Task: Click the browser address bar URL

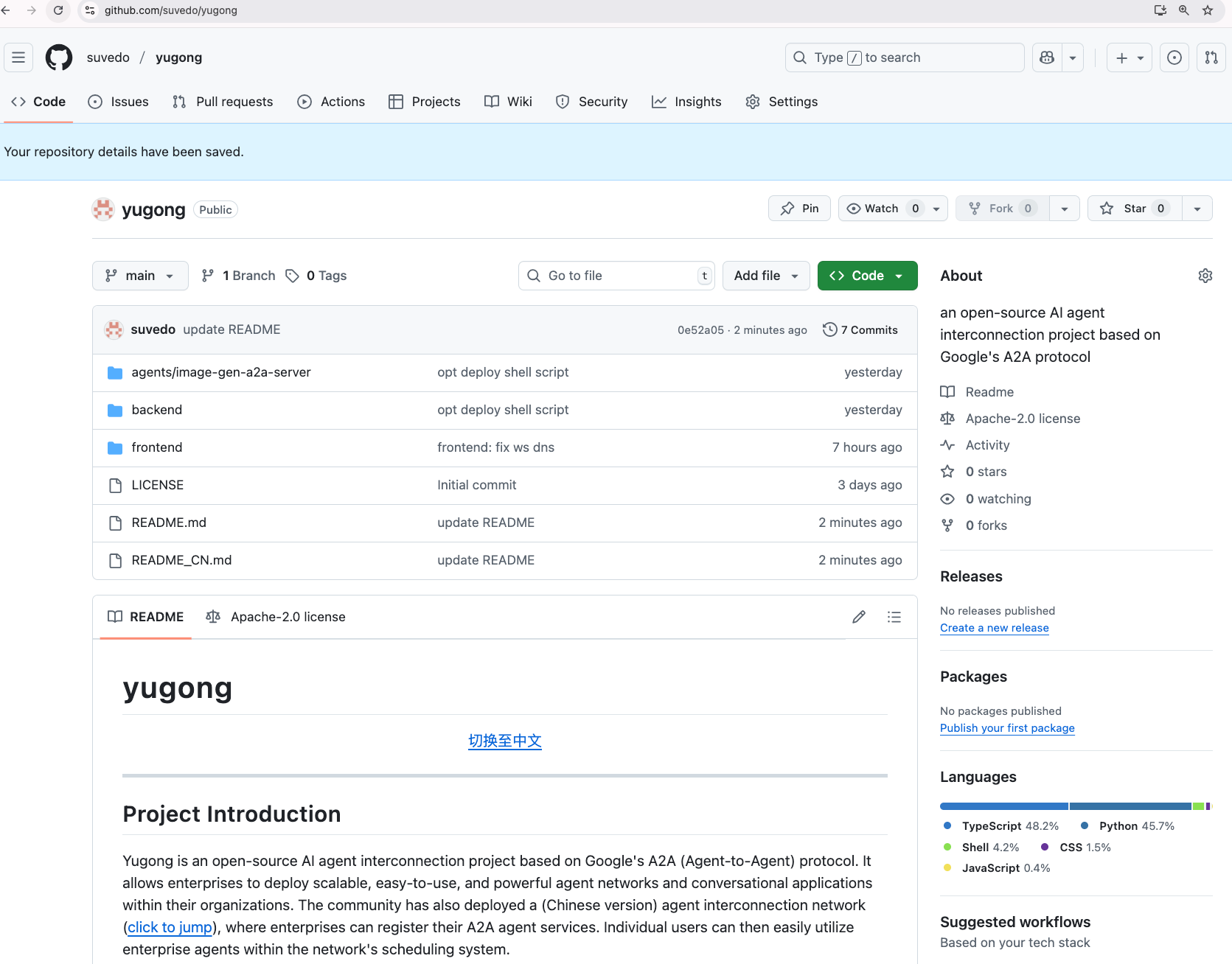Action: [x=171, y=10]
